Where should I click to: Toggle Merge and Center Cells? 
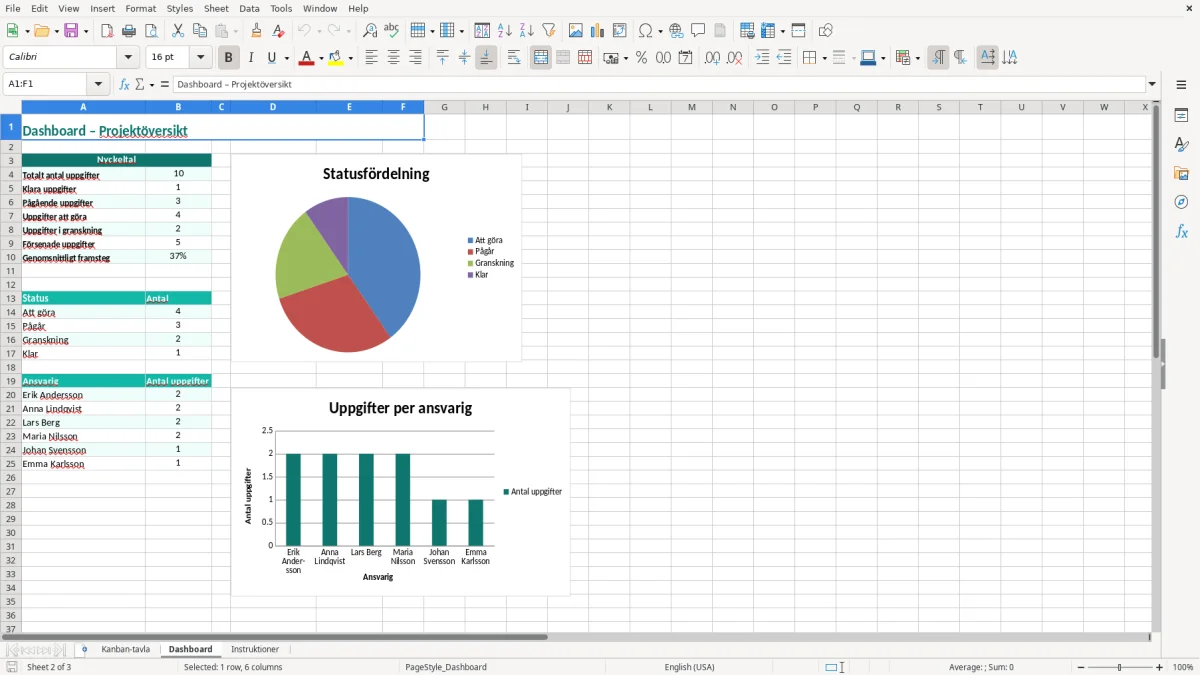(541, 58)
